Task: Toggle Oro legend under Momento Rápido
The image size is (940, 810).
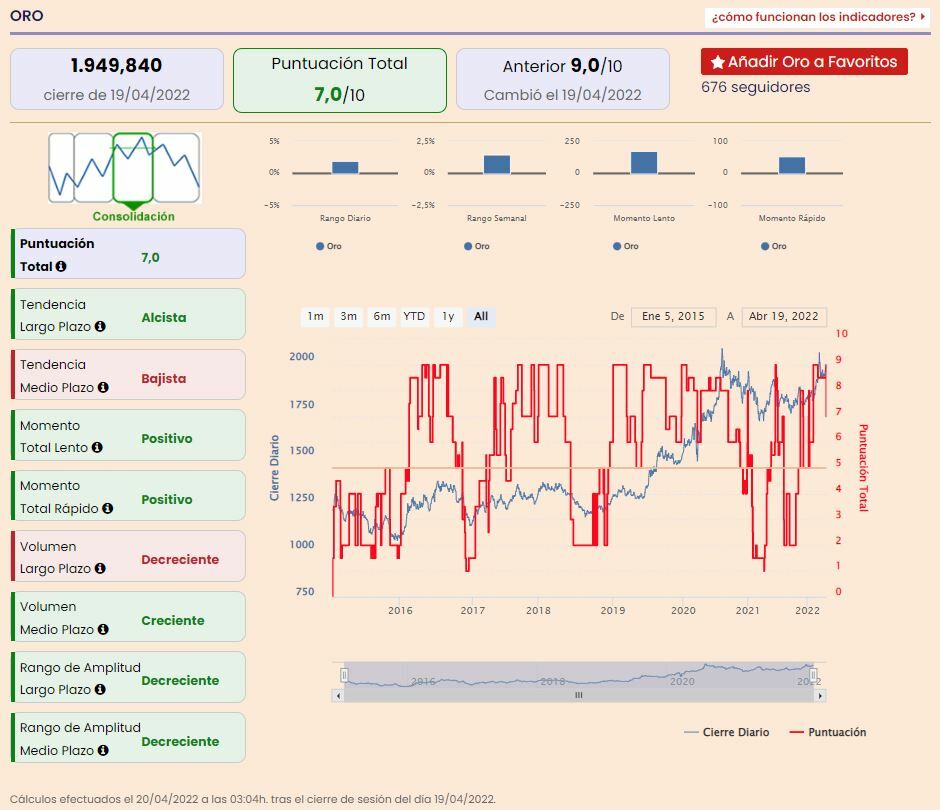Action: point(773,246)
